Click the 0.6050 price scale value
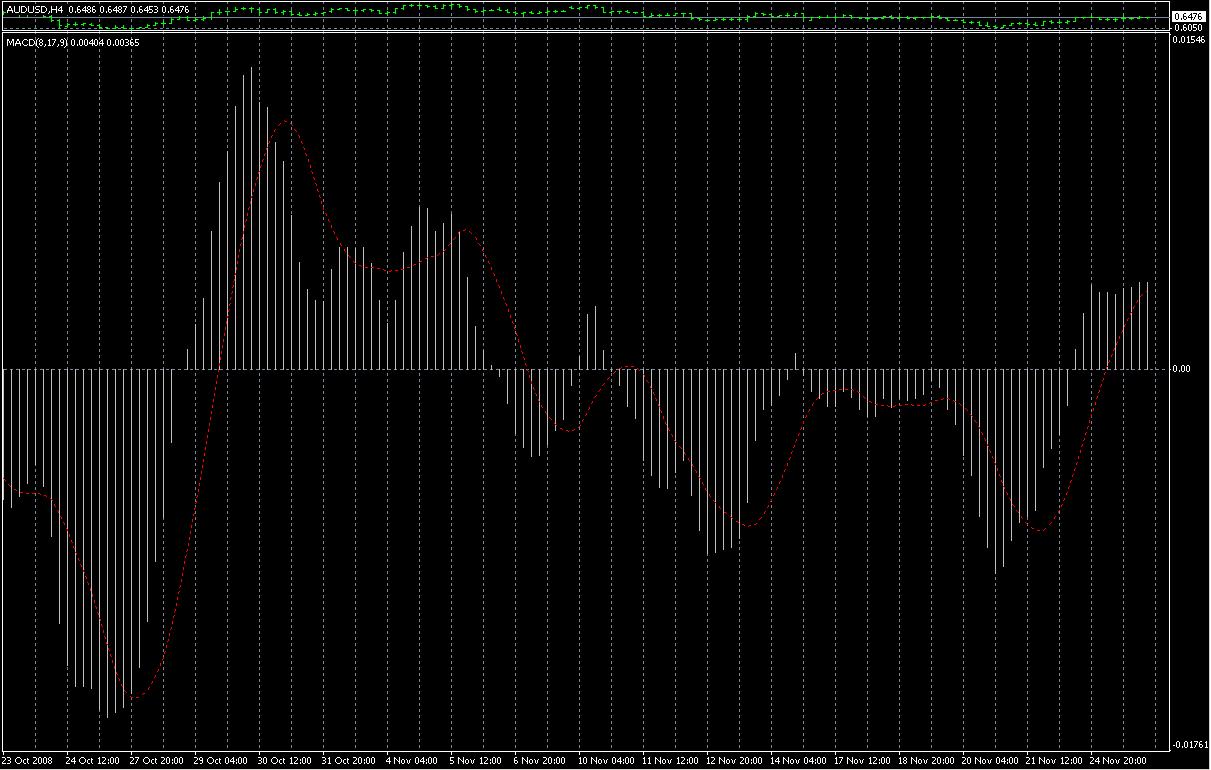1211x770 pixels. [x=1190, y=26]
